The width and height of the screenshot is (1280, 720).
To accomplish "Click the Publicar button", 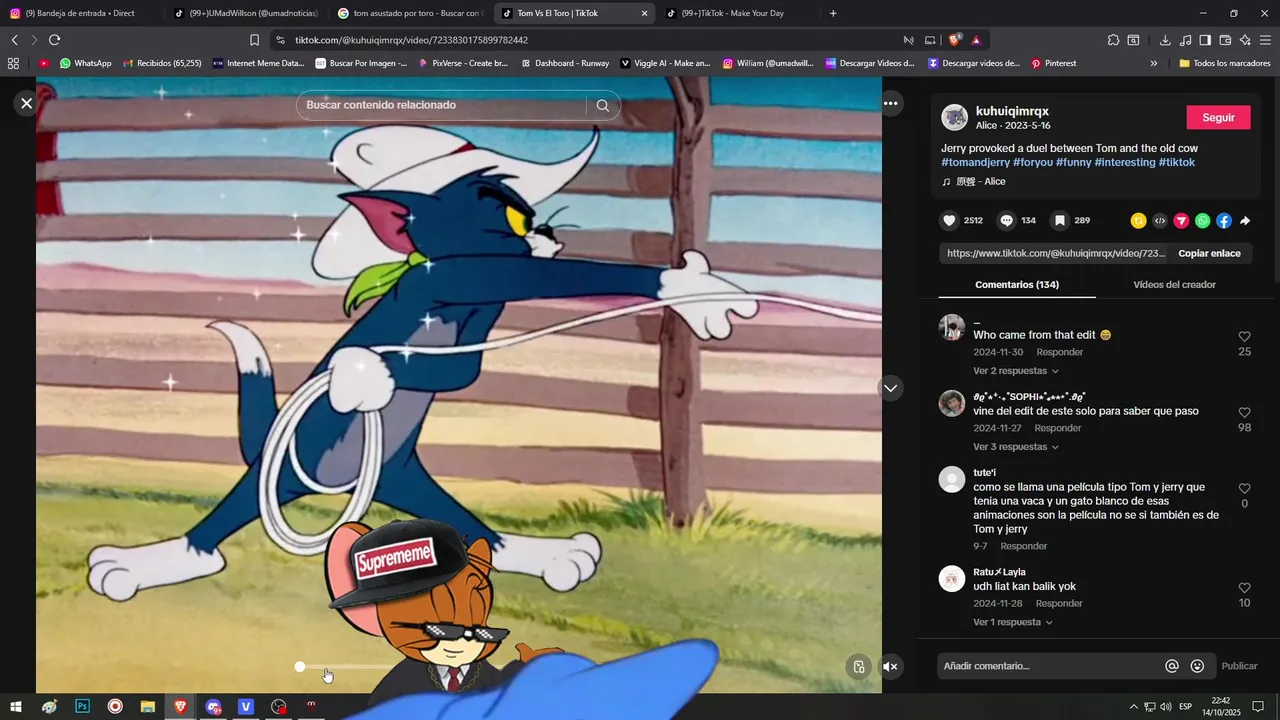I will pos(1239,666).
